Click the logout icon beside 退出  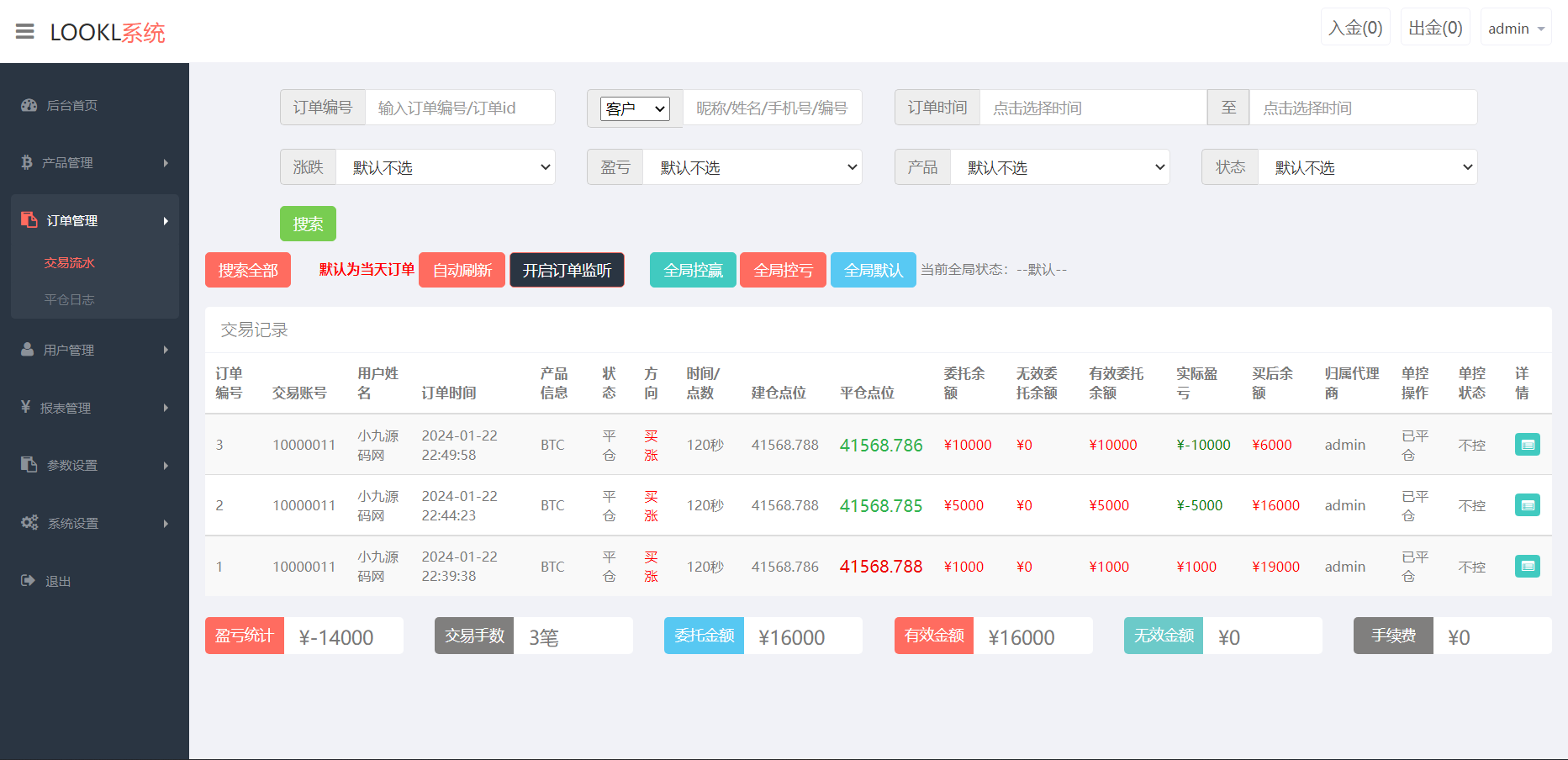pyautogui.click(x=28, y=580)
